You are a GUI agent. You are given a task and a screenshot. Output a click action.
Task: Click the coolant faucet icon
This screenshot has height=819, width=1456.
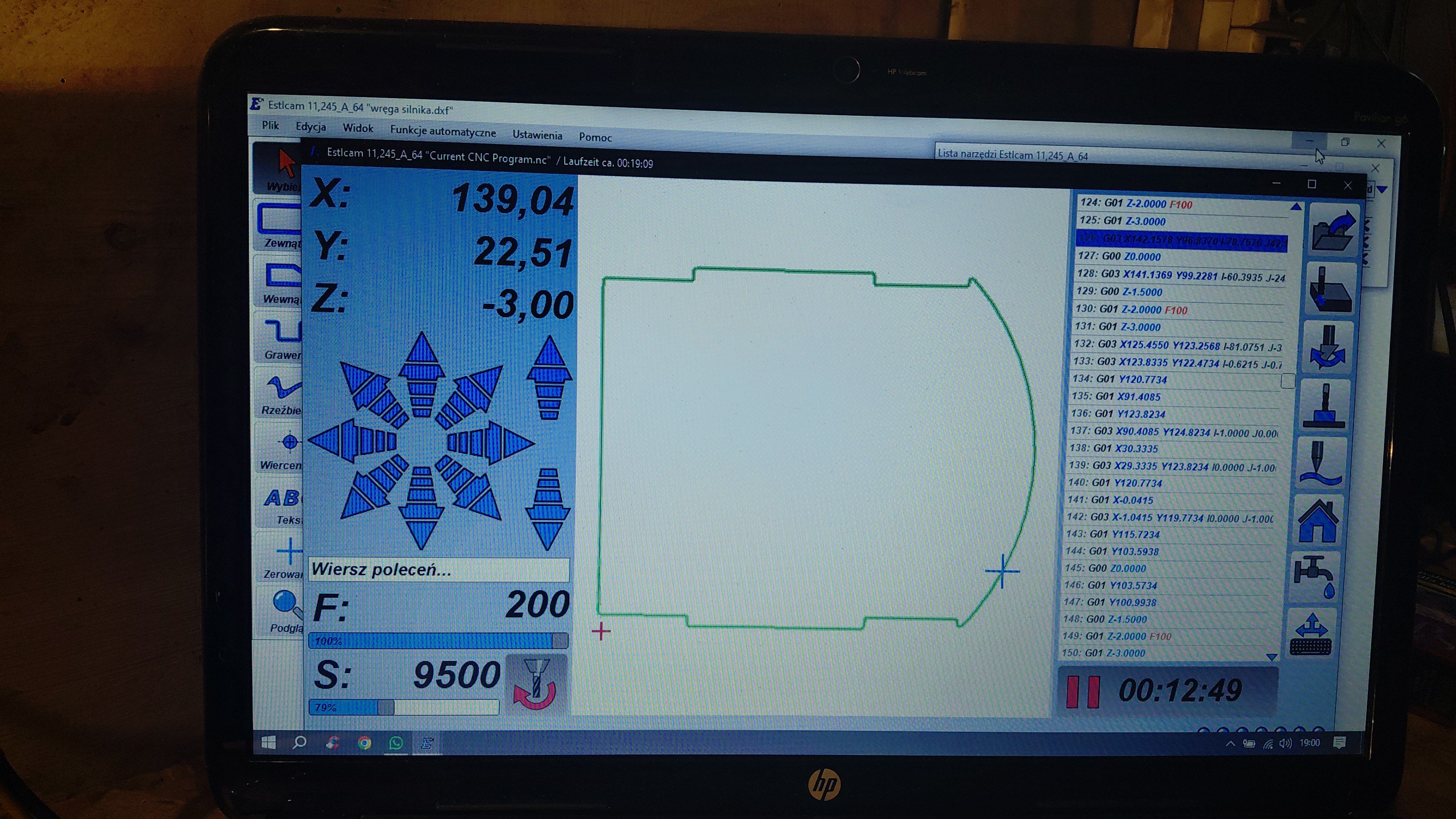(x=1315, y=576)
